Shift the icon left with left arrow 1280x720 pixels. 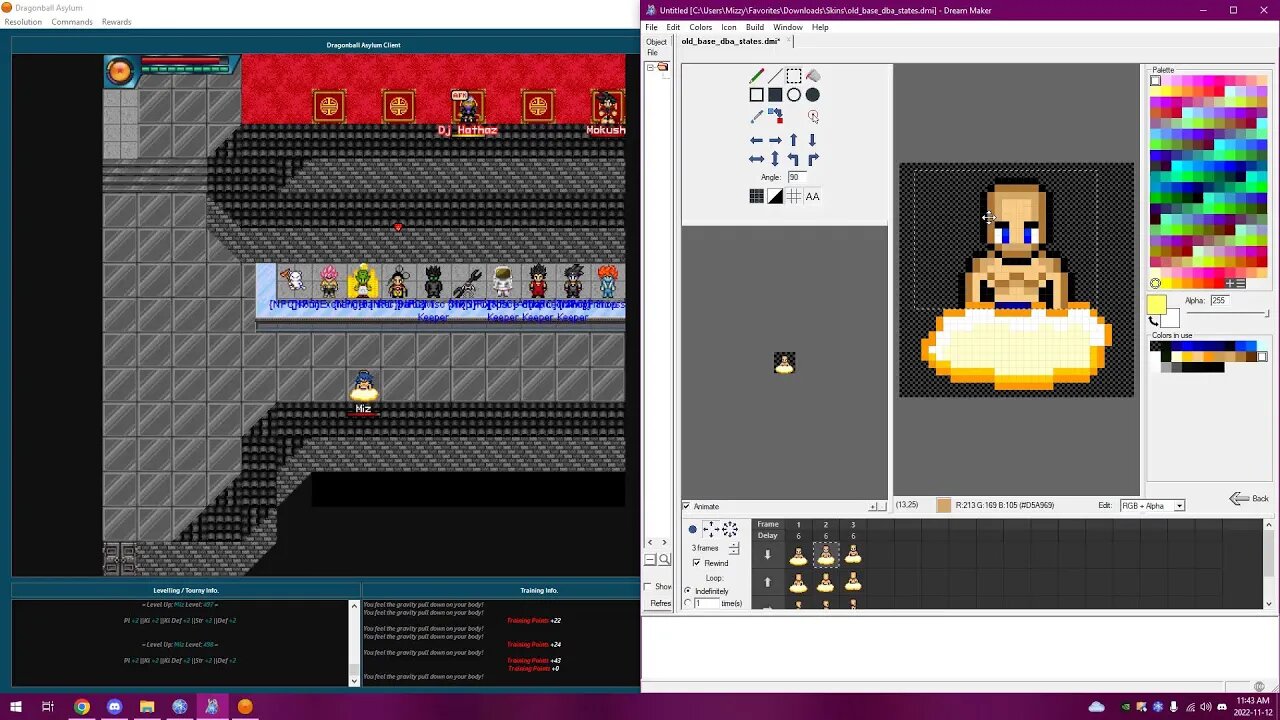[757, 140]
